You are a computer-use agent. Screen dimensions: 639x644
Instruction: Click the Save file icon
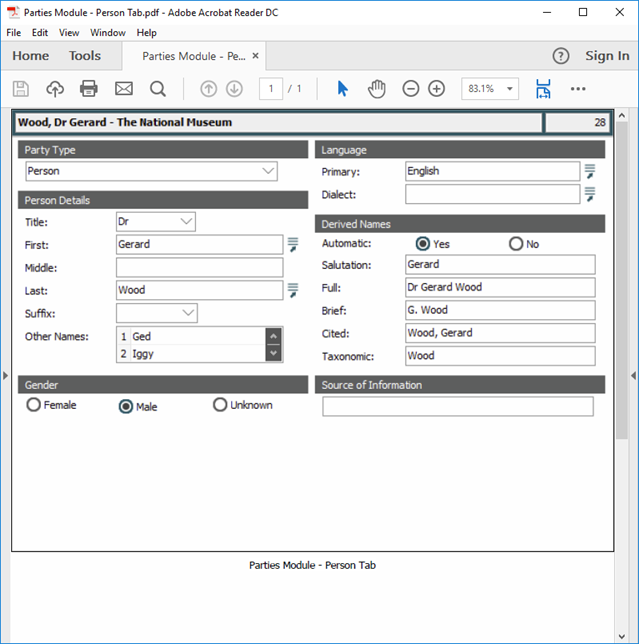tap(21, 89)
